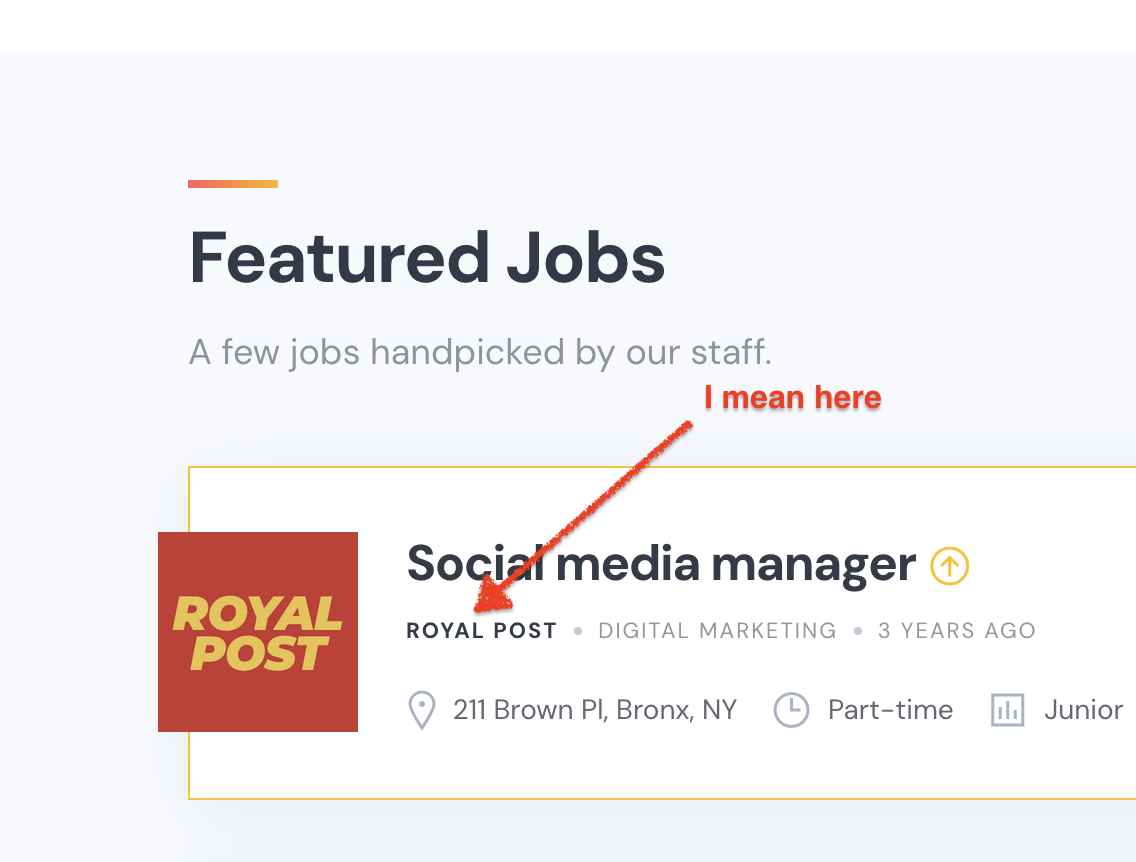This screenshot has height=862, width=1136.
Task: Click the clock job type icon
Action: [x=791, y=710]
